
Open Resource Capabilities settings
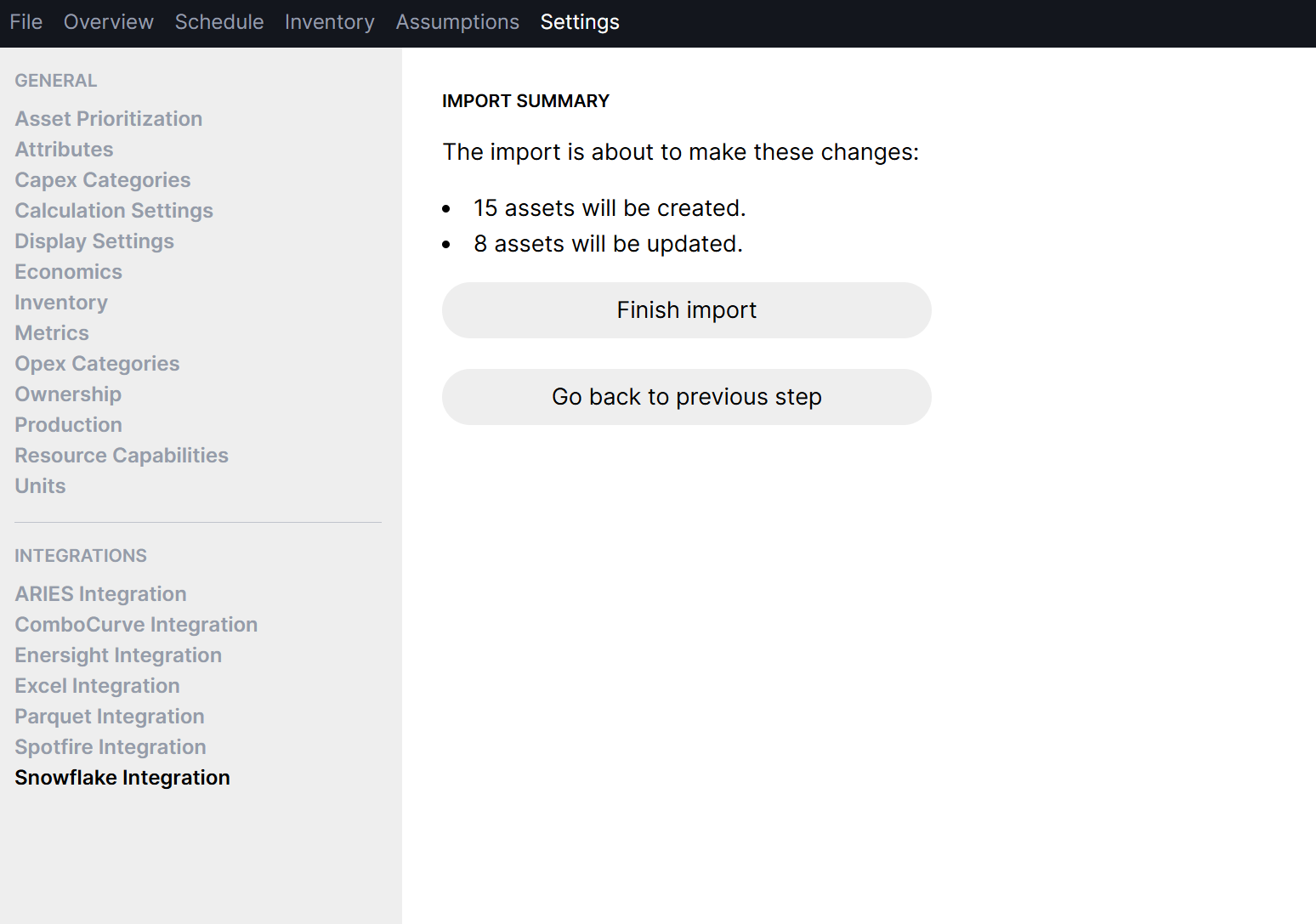point(122,456)
